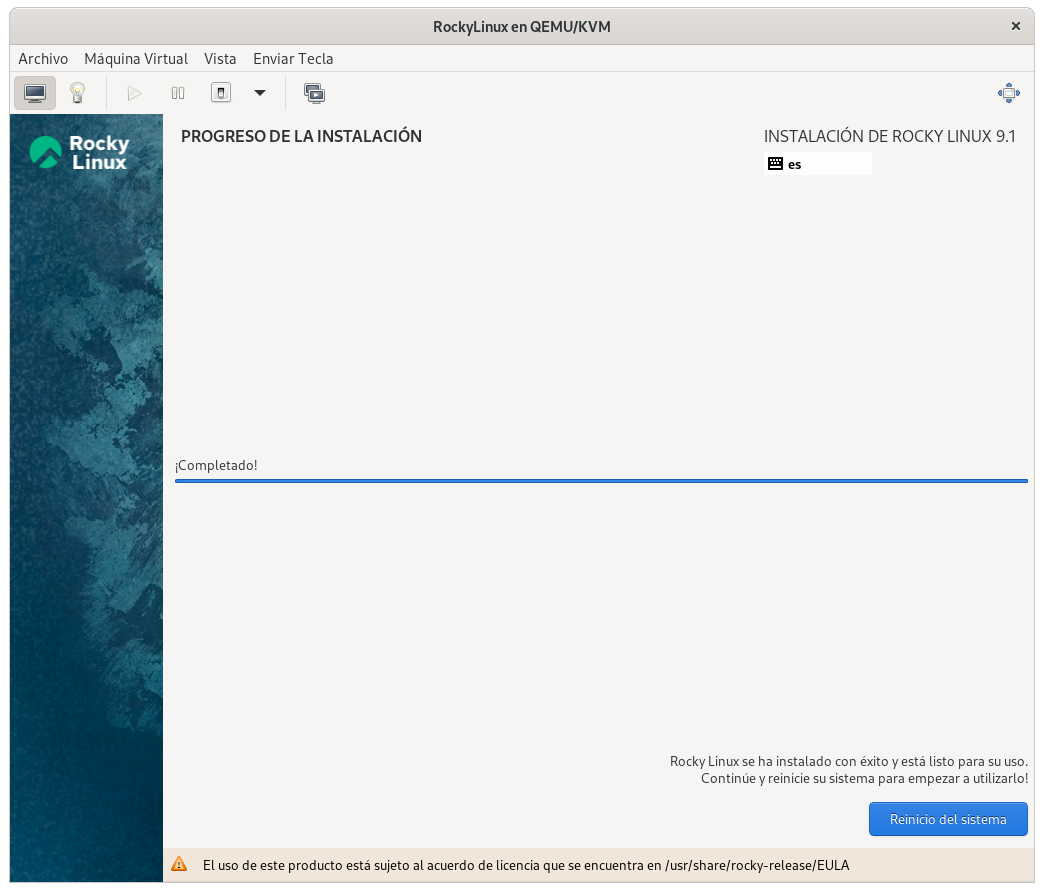Start the virtual machine with play icon

tap(134, 93)
